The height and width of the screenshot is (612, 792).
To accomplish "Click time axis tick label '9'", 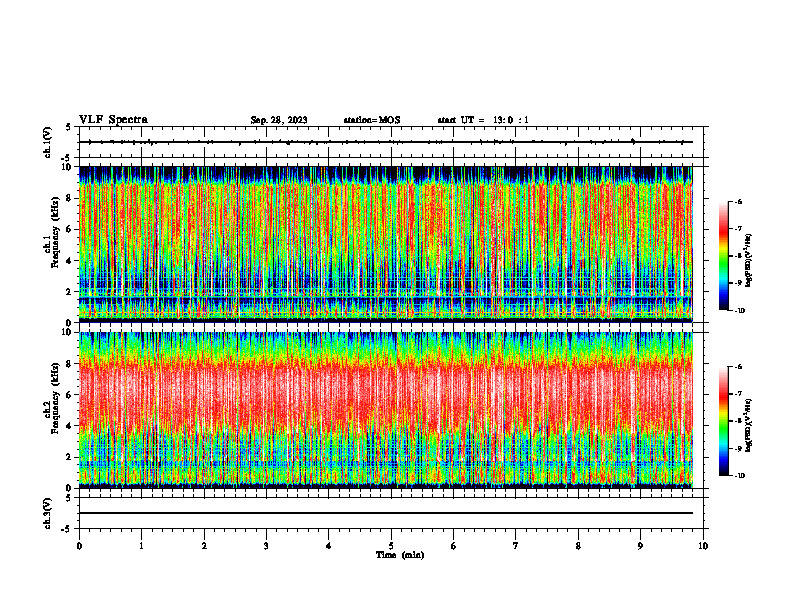I will pyautogui.click(x=640, y=546).
